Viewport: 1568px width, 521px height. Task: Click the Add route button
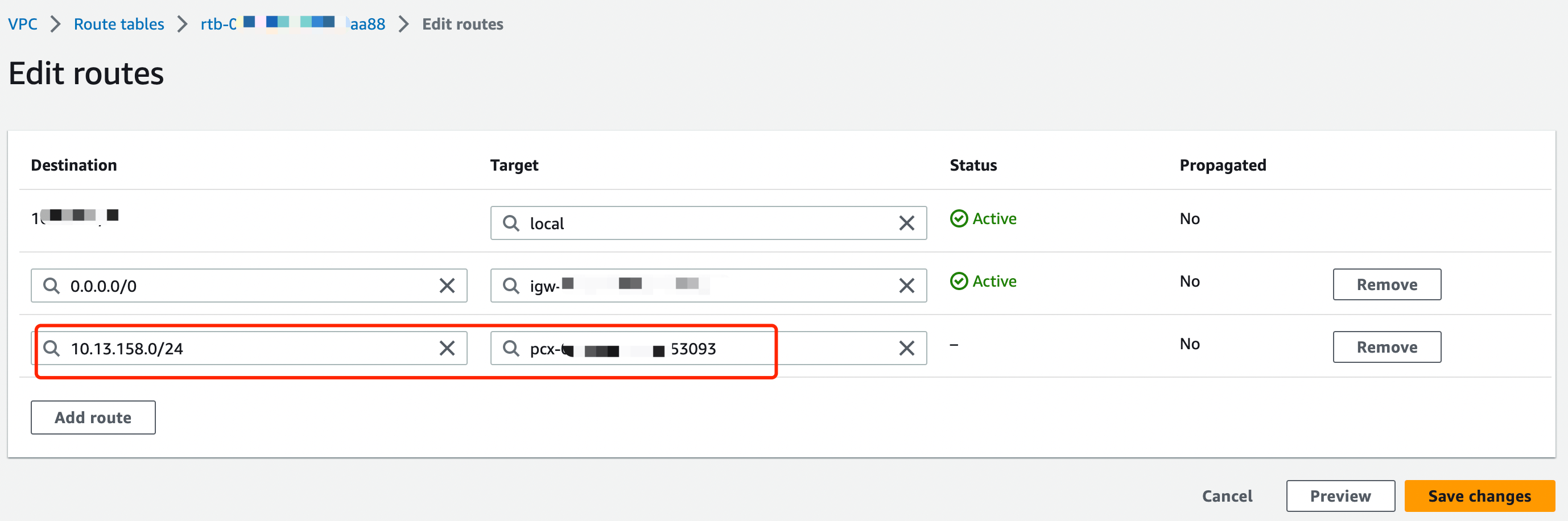click(x=93, y=417)
